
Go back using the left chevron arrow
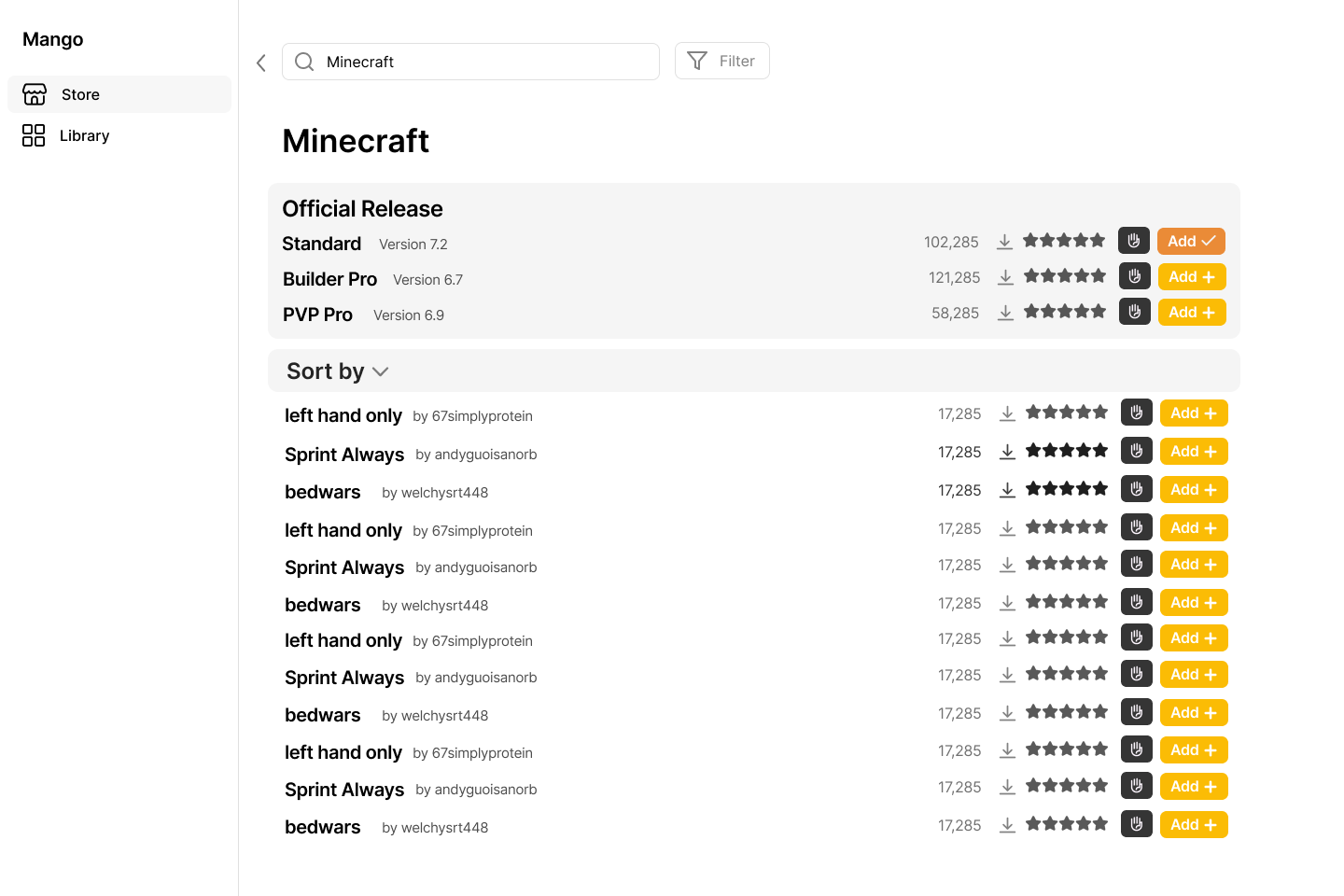click(x=261, y=63)
